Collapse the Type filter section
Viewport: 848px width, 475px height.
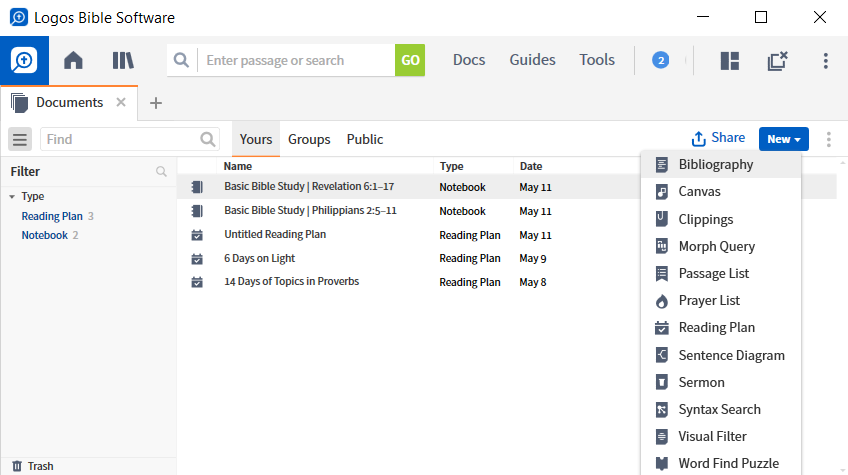[12, 196]
